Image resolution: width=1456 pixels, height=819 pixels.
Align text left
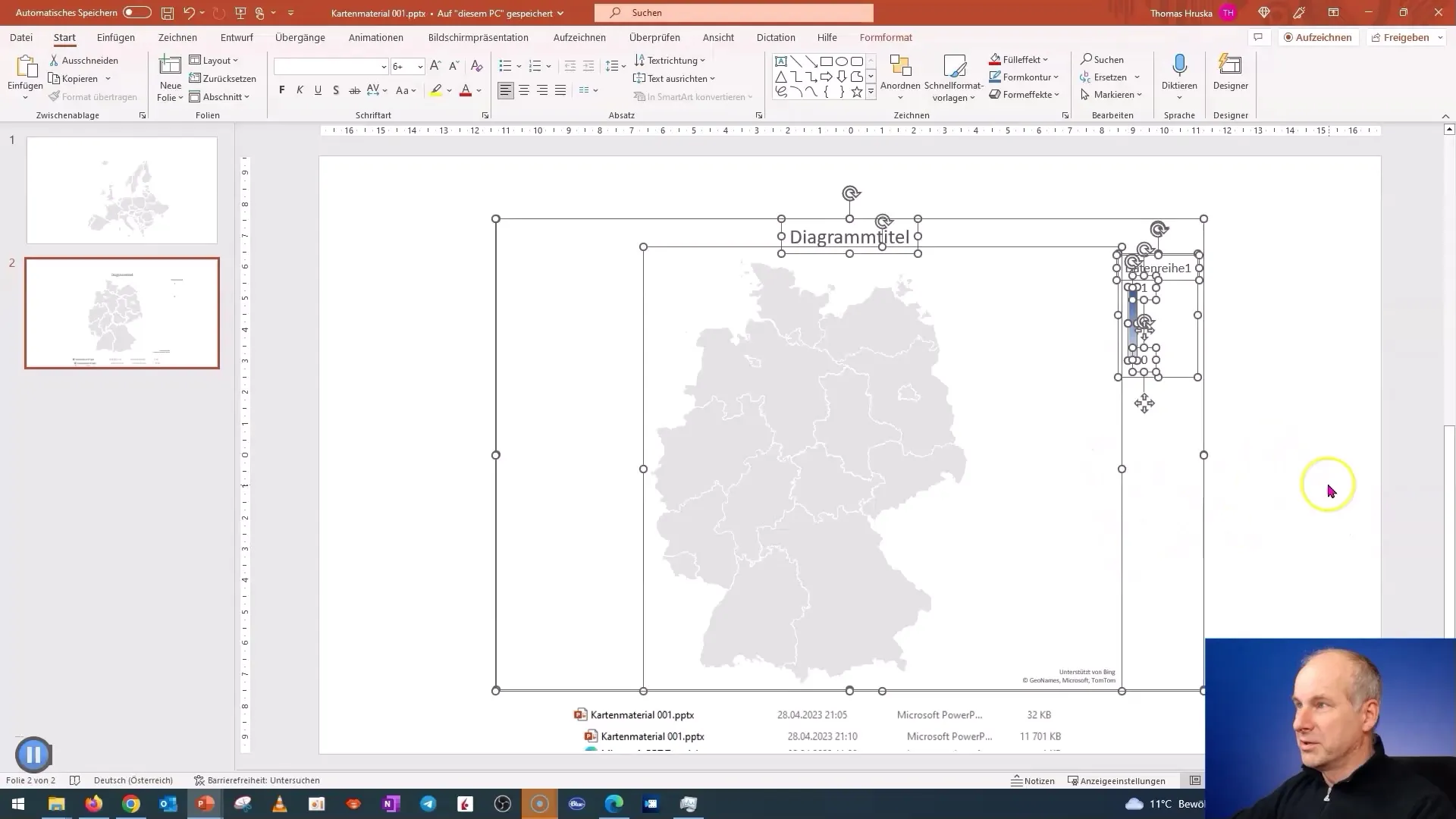(506, 90)
